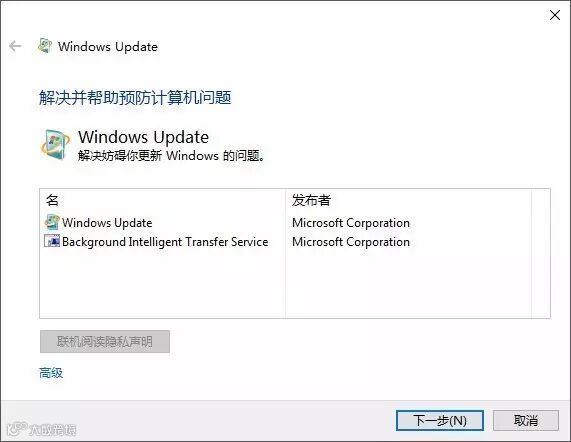Click the Windows Update list item icon
This screenshot has width=571, height=442.
[x=52, y=222]
